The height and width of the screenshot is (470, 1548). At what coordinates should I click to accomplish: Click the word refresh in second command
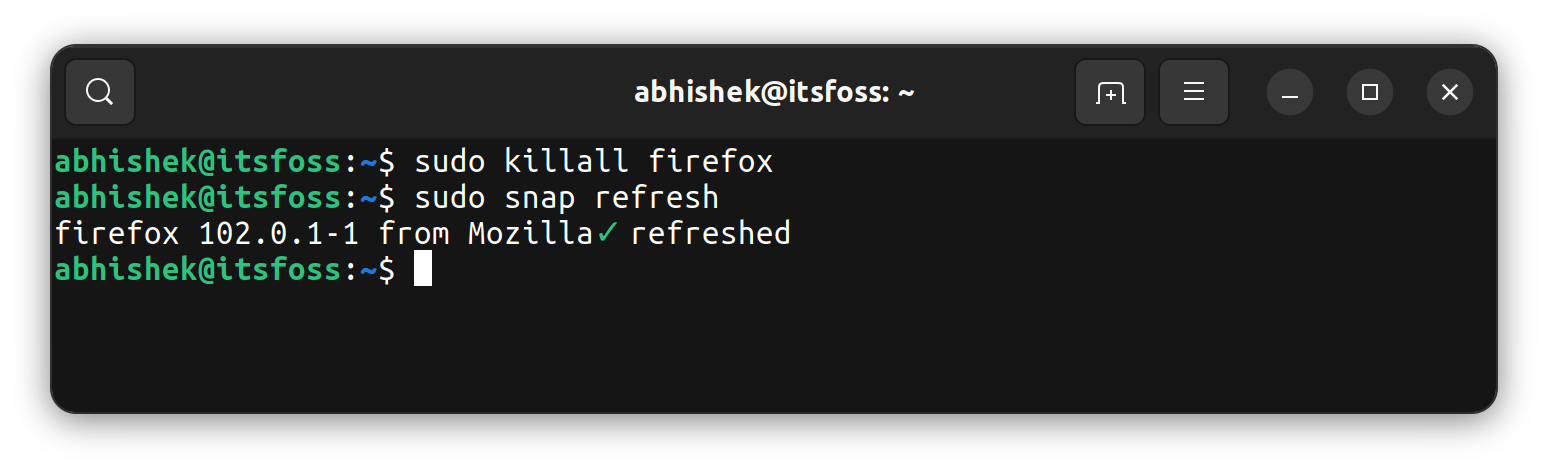click(x=657, y=197)
